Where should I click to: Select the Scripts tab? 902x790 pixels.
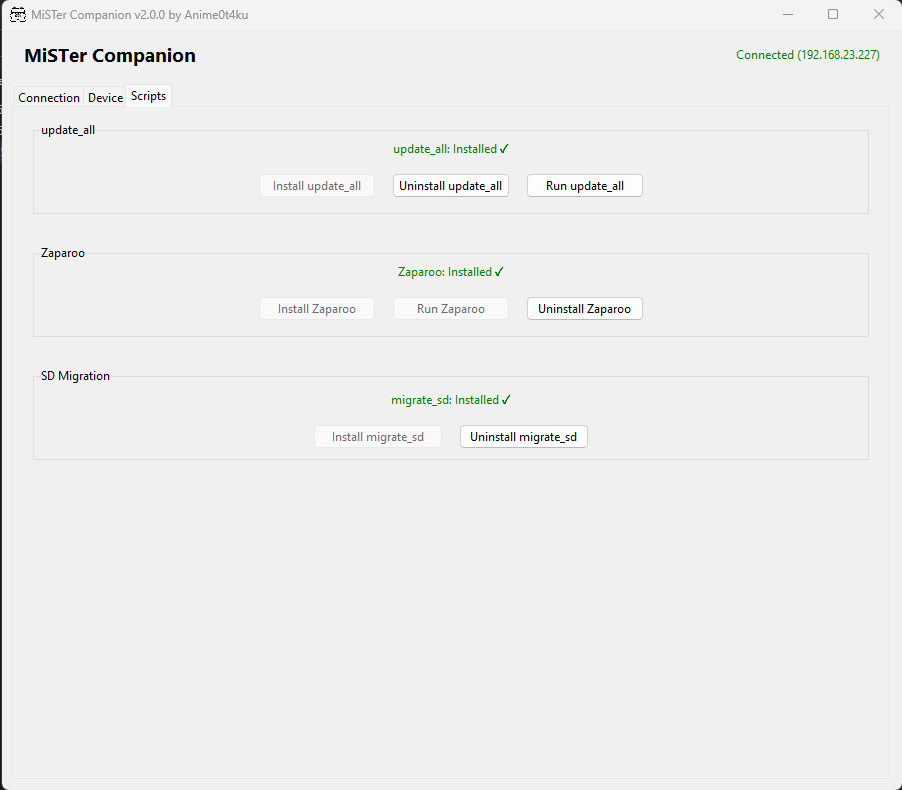[x=148, y=96]
